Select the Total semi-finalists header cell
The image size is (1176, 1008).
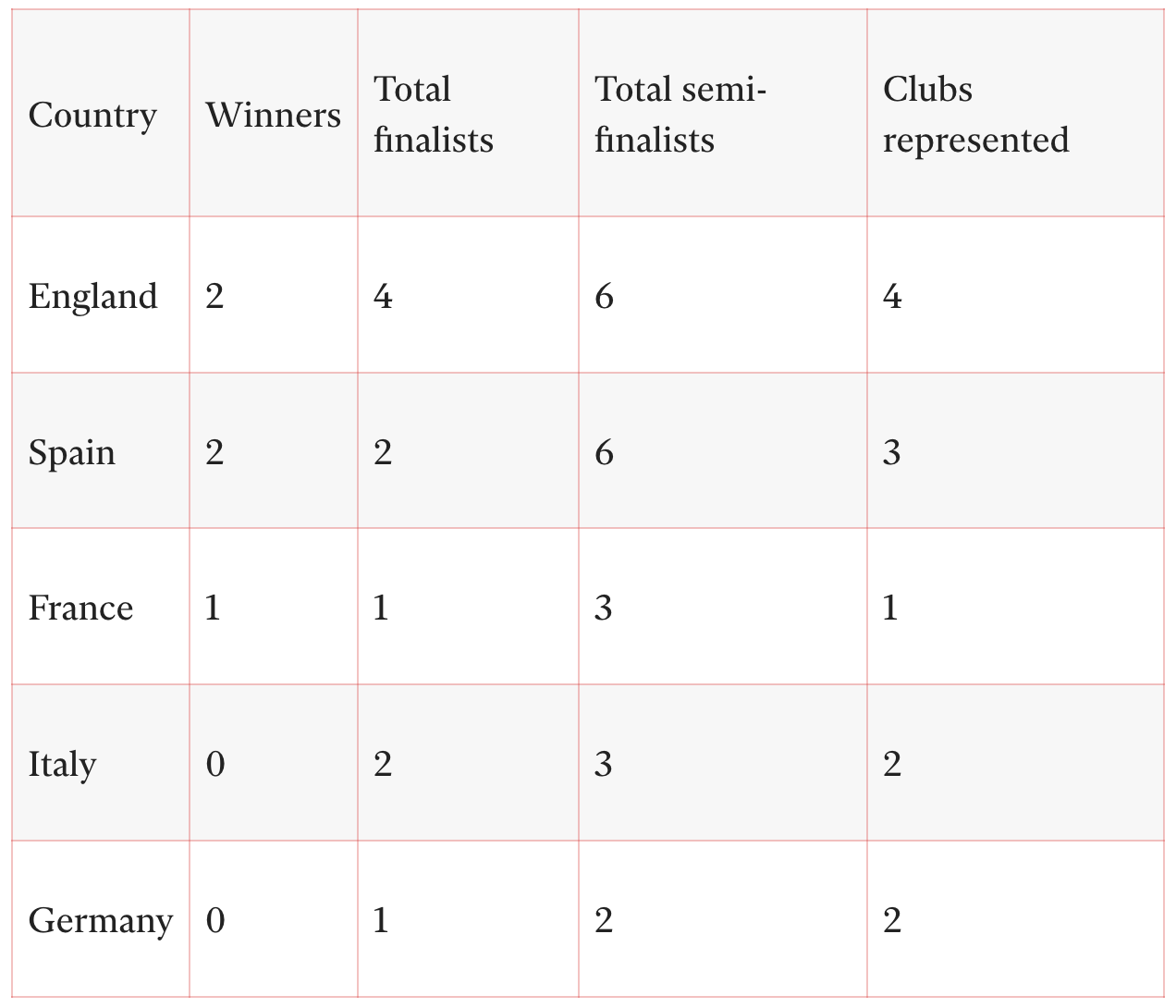click(680, 115)
